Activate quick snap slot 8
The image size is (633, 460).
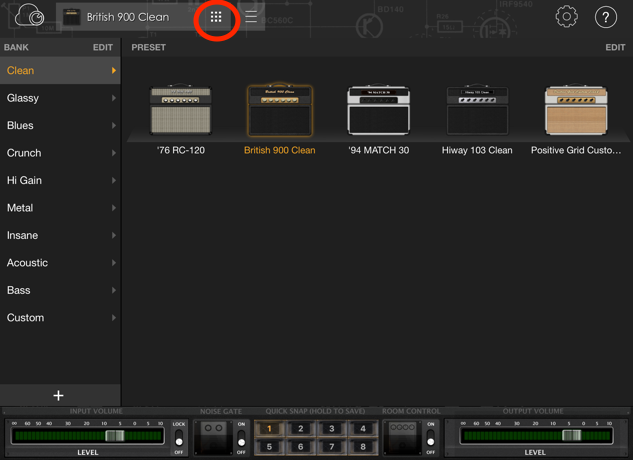(363, 447)
